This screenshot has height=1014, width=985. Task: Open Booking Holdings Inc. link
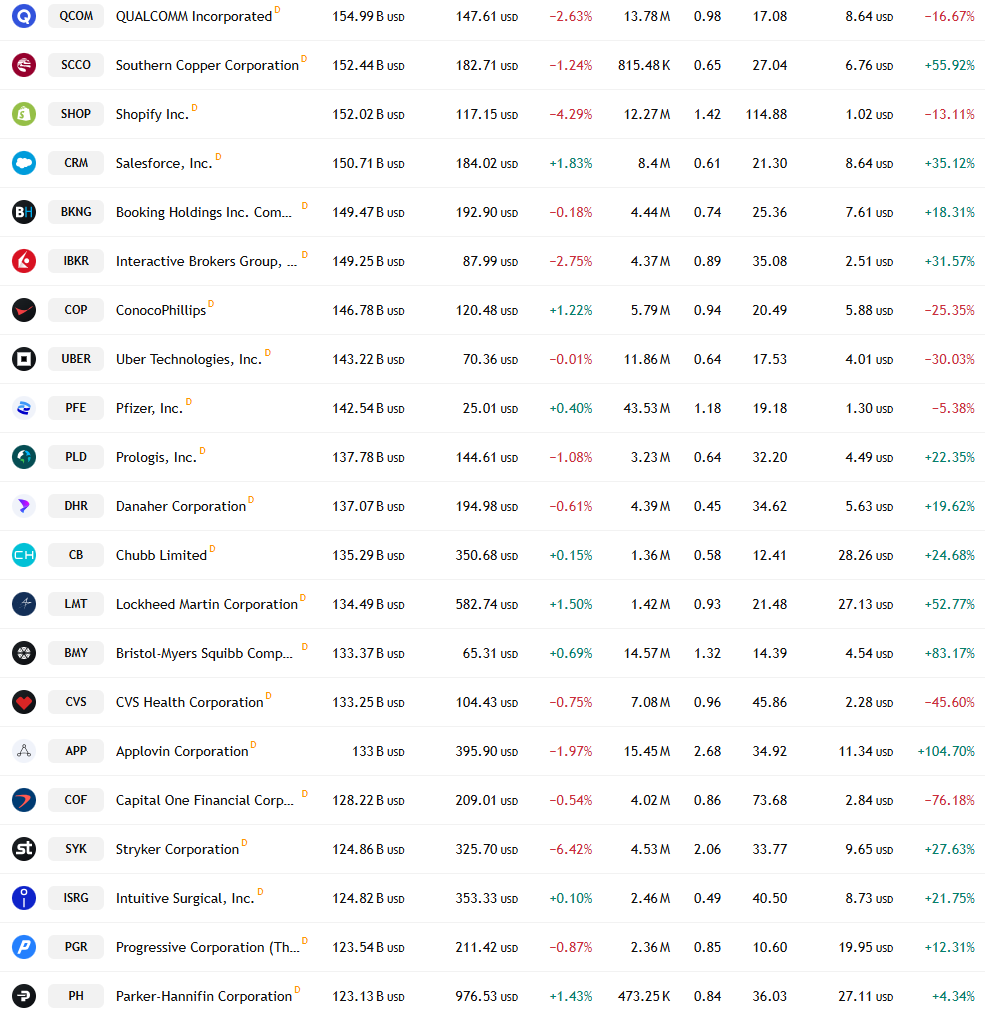(x=204, y=212)
